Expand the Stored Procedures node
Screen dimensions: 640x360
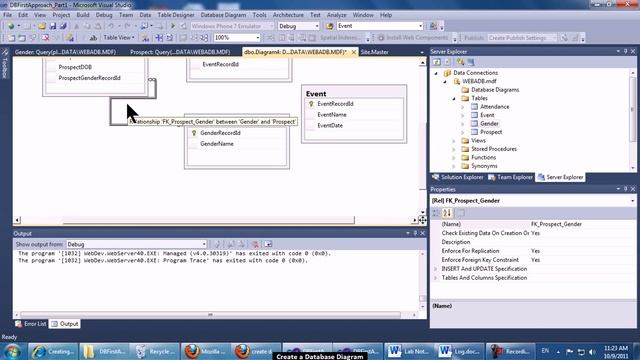click(x=454, y=149)
